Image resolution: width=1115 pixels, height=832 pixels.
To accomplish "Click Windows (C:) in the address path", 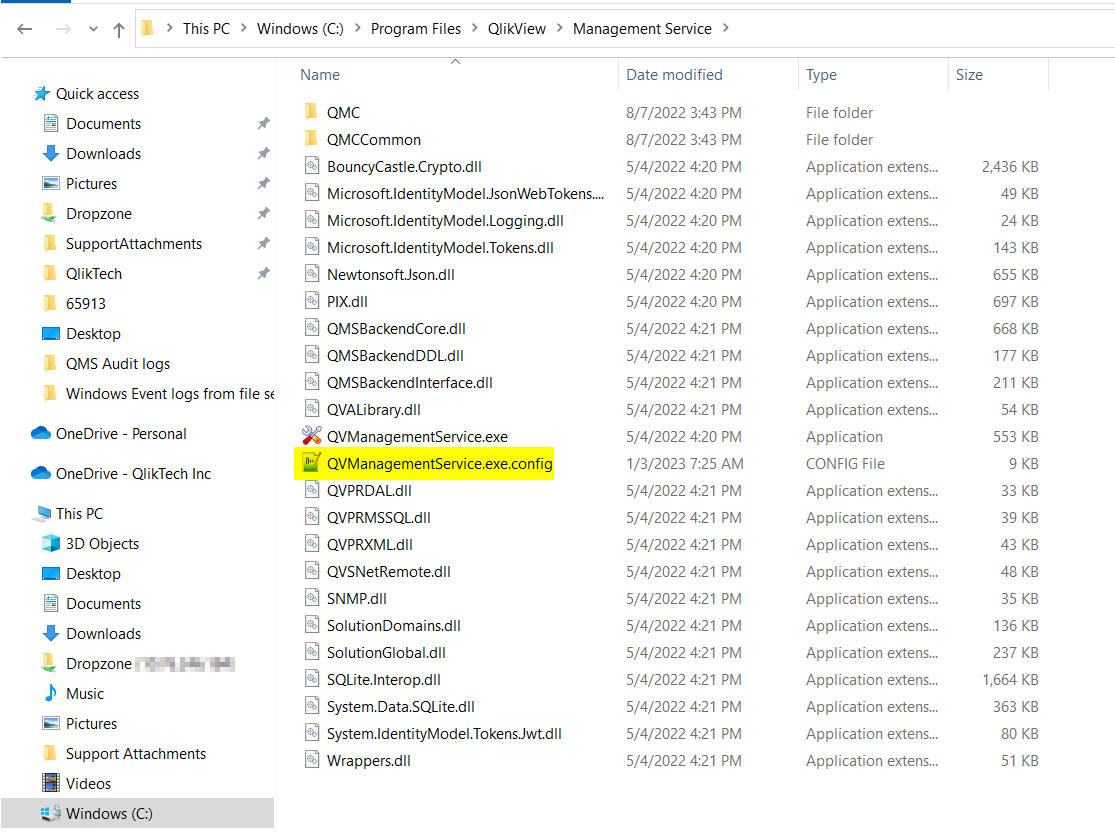I will point(300,29).
